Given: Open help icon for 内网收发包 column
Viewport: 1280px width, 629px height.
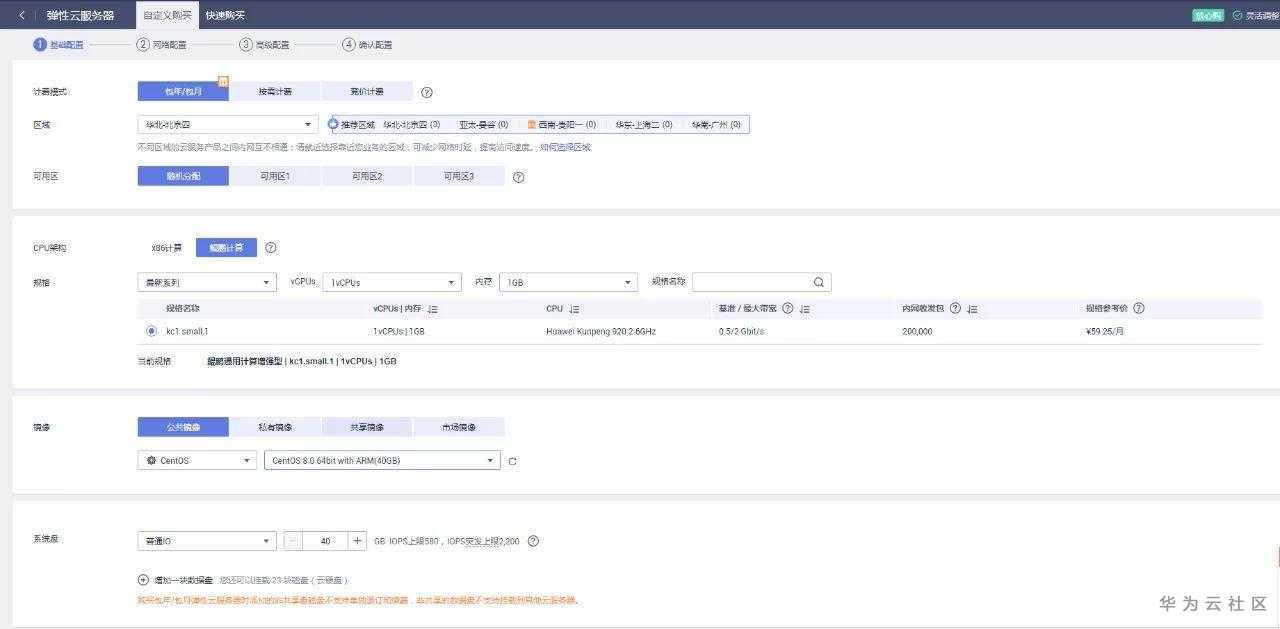Looking at the screenshot, I should (955, 308).
